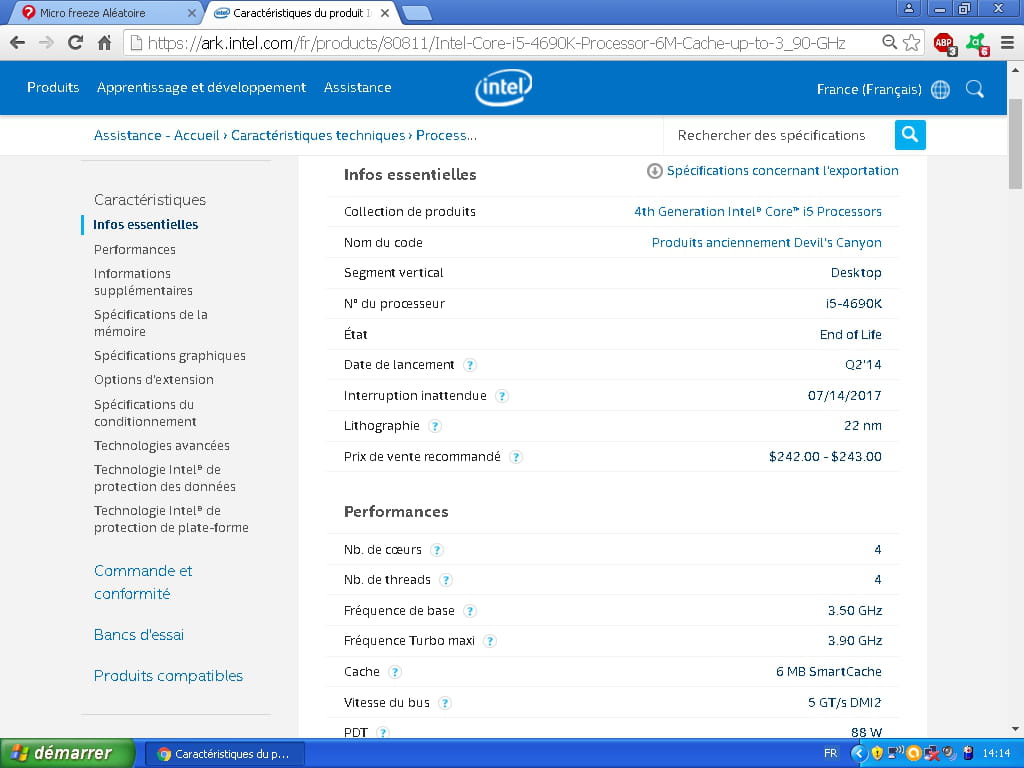Show help for Fréquence de base
Viewport: 1024px width, 768px height.
tap(470, 611)
